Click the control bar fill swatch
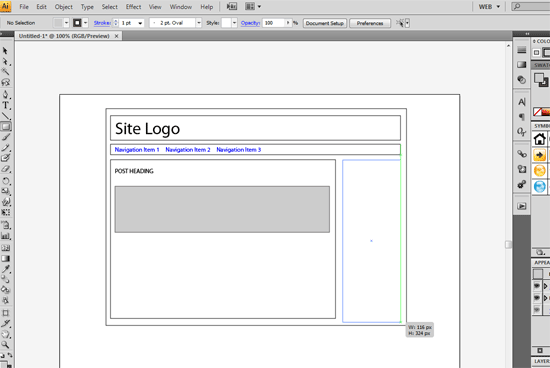This screenshot has width=550, height=368. coord(58,23)
